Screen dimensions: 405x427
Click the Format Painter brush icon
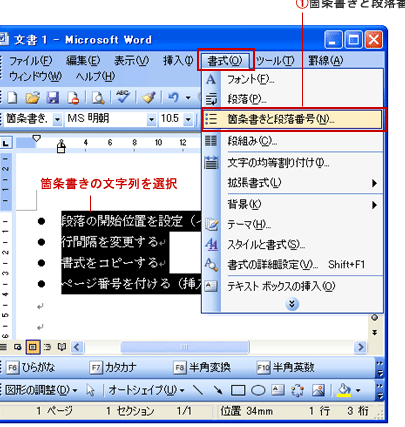(x=149, y=98)
